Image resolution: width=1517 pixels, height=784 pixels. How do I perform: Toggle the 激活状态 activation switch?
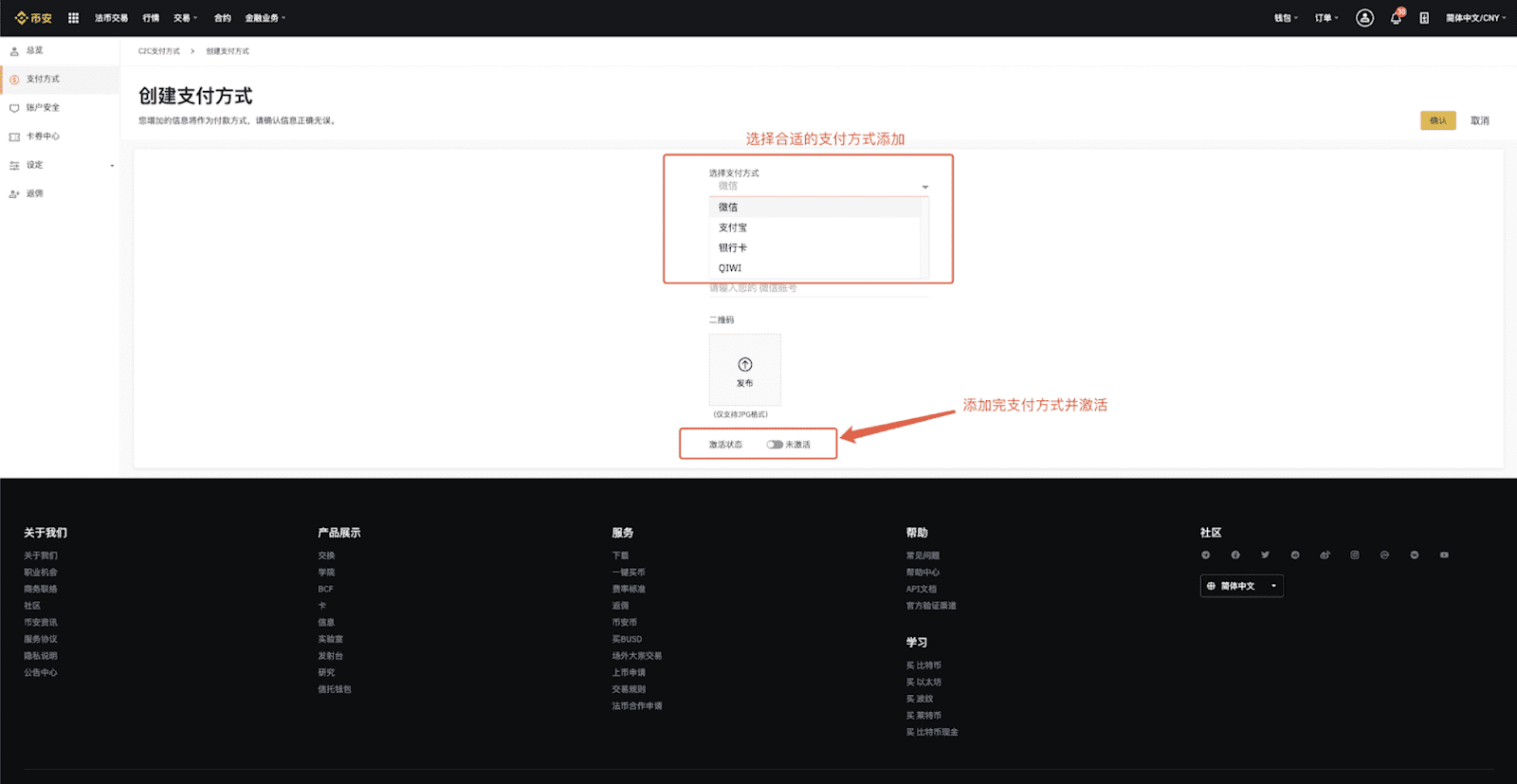point(775,445)
